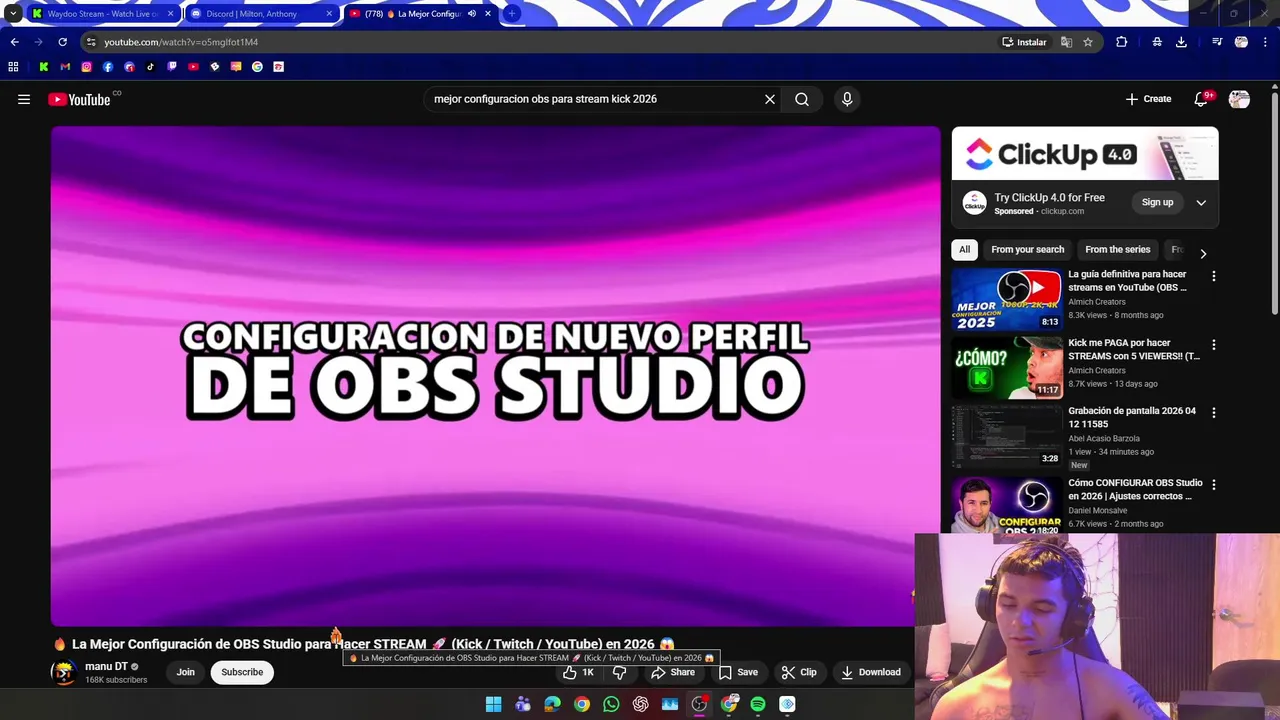The height and width of the screenshot is (720, 1280).
Task: Start voice search with the microphone
Action: pyautogui.click(x=847, y=99)
